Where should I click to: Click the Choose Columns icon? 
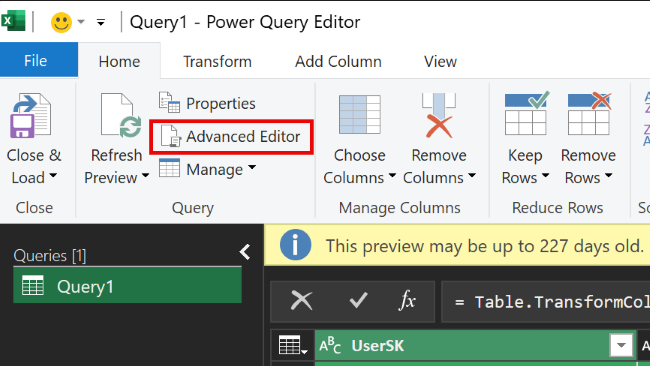pos(359,114)
